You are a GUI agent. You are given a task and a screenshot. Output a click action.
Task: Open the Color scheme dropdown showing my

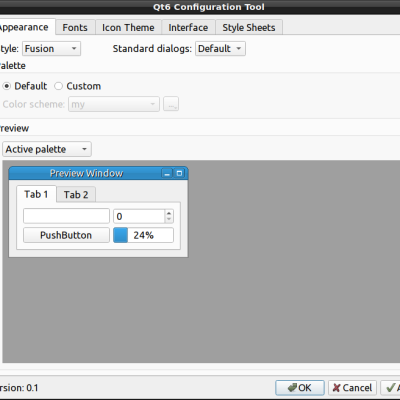tap(114, 104)
